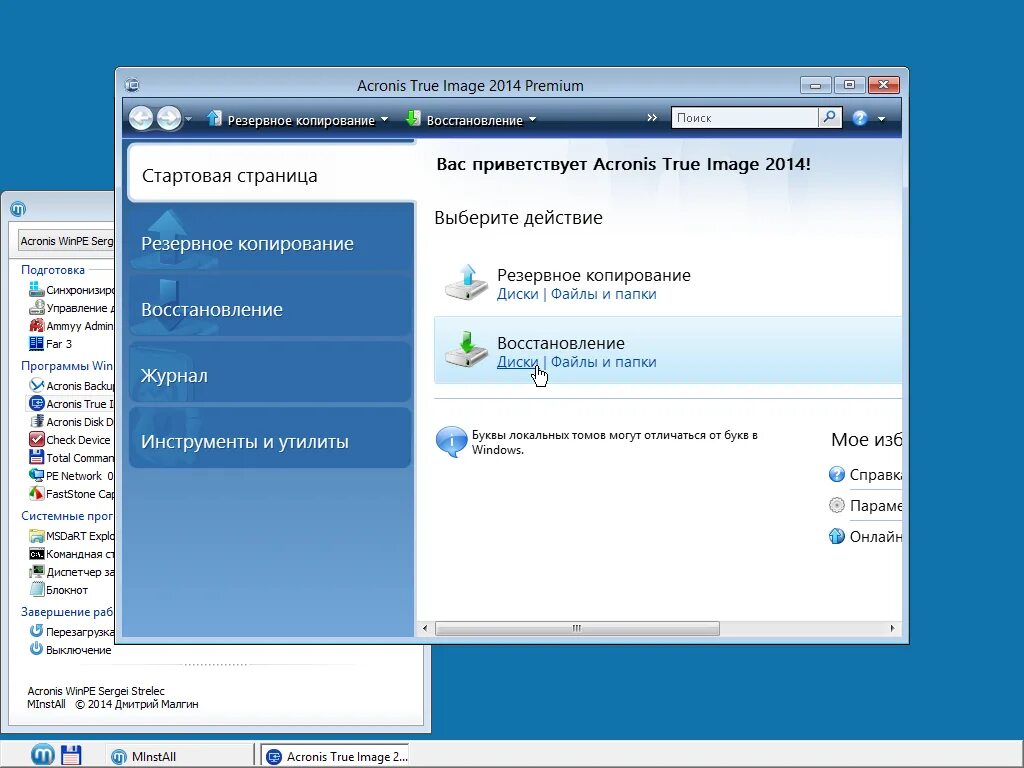Open Блокнот in MInstAll list
The height and width of the screenshot is (768, 1024).
(59, 590)
